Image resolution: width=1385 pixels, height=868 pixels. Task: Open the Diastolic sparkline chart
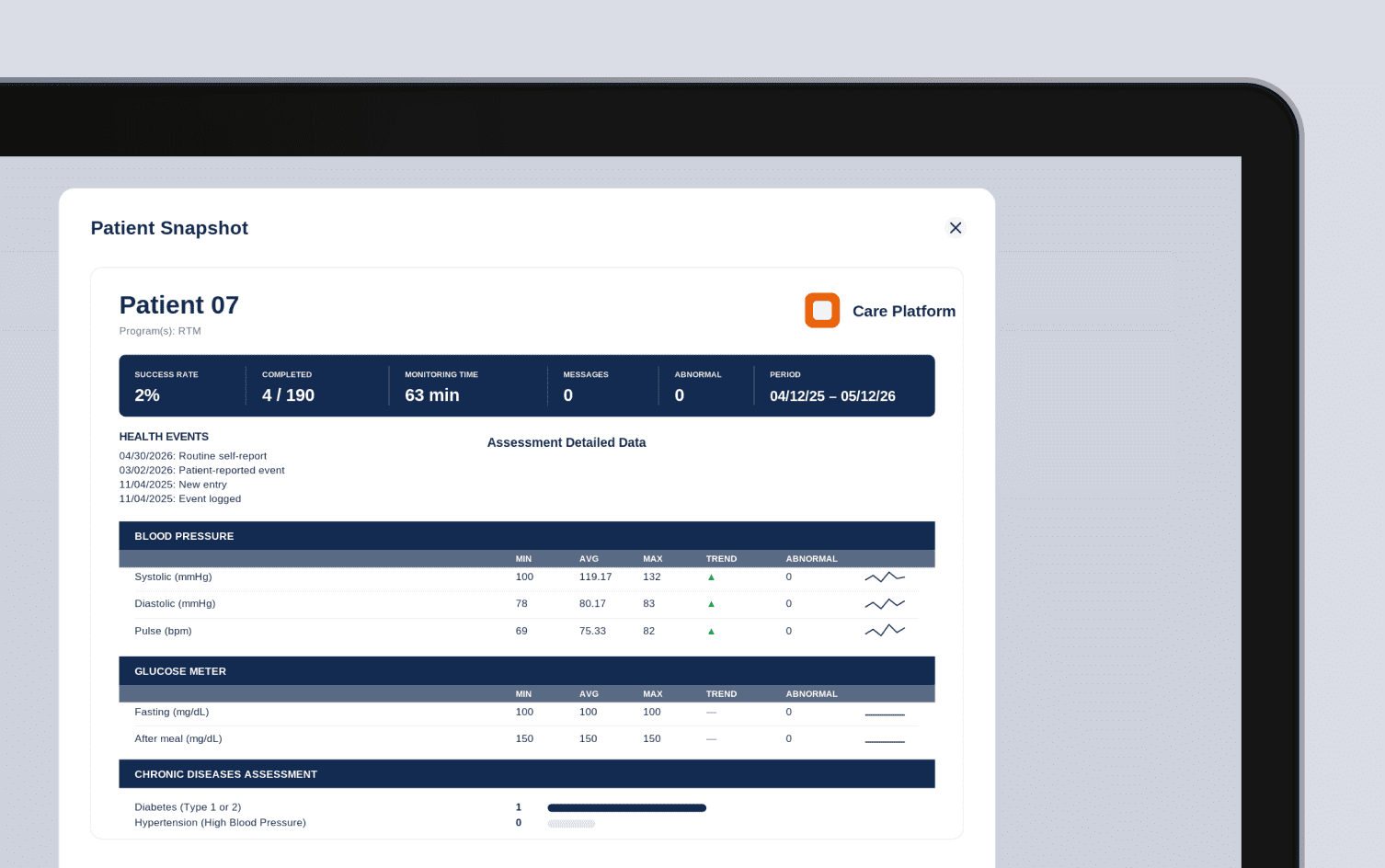point(885,604)
